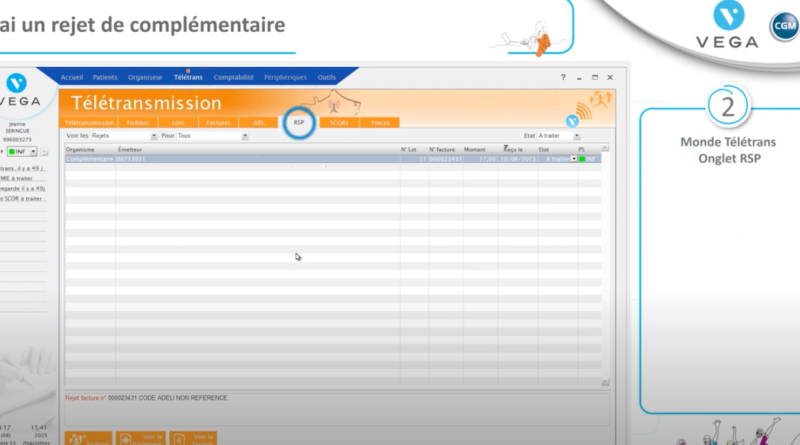Click the running figures Analyse button icon
800x445 pixels.
click(x=78, y=439)
